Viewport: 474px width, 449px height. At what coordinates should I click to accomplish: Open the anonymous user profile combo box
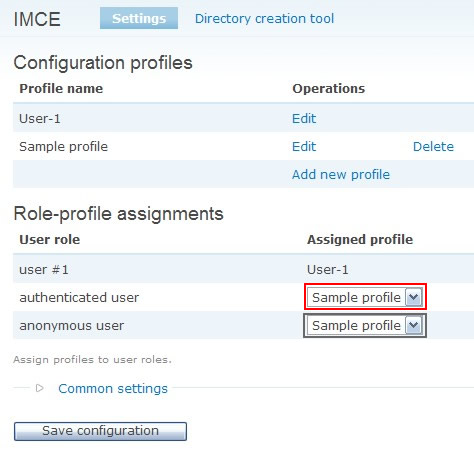point(365,325)
